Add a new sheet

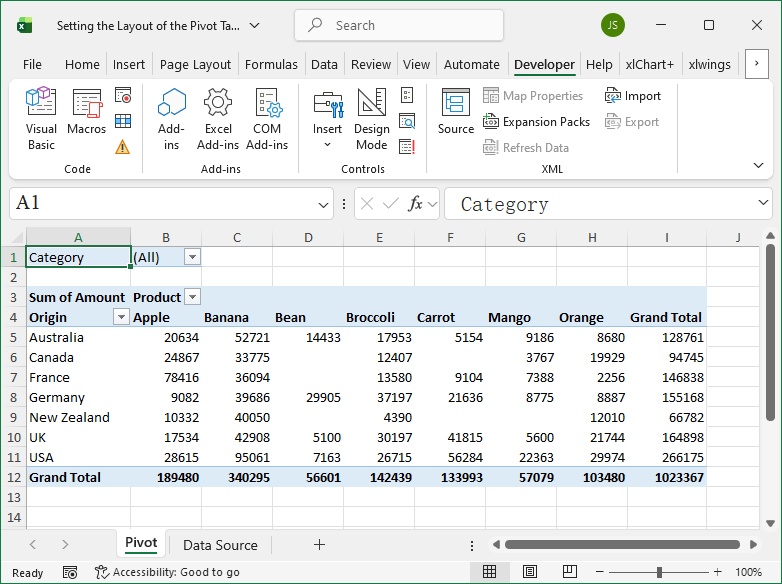tap(319, 545)
